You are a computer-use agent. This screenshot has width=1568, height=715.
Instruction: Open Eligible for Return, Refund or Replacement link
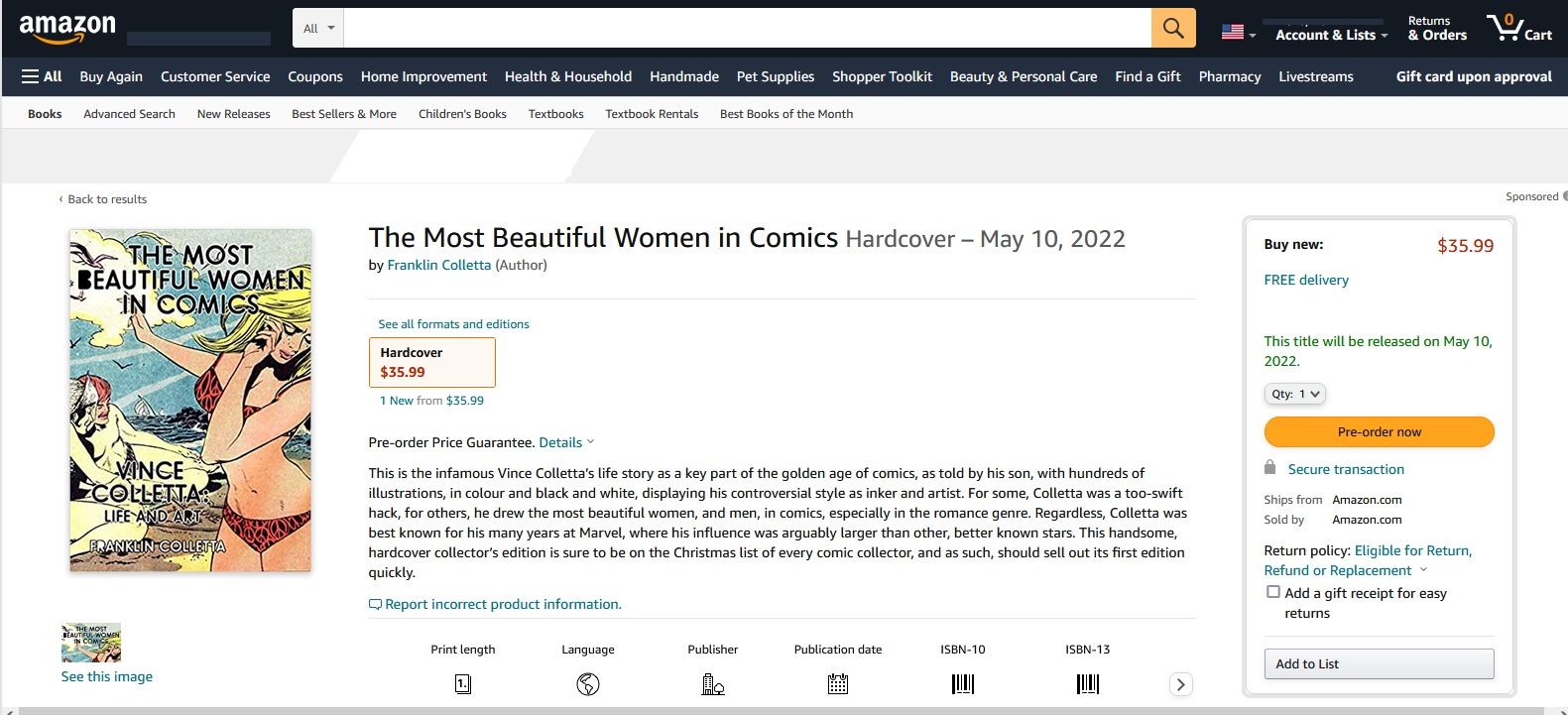click(x=1368, y=560)
